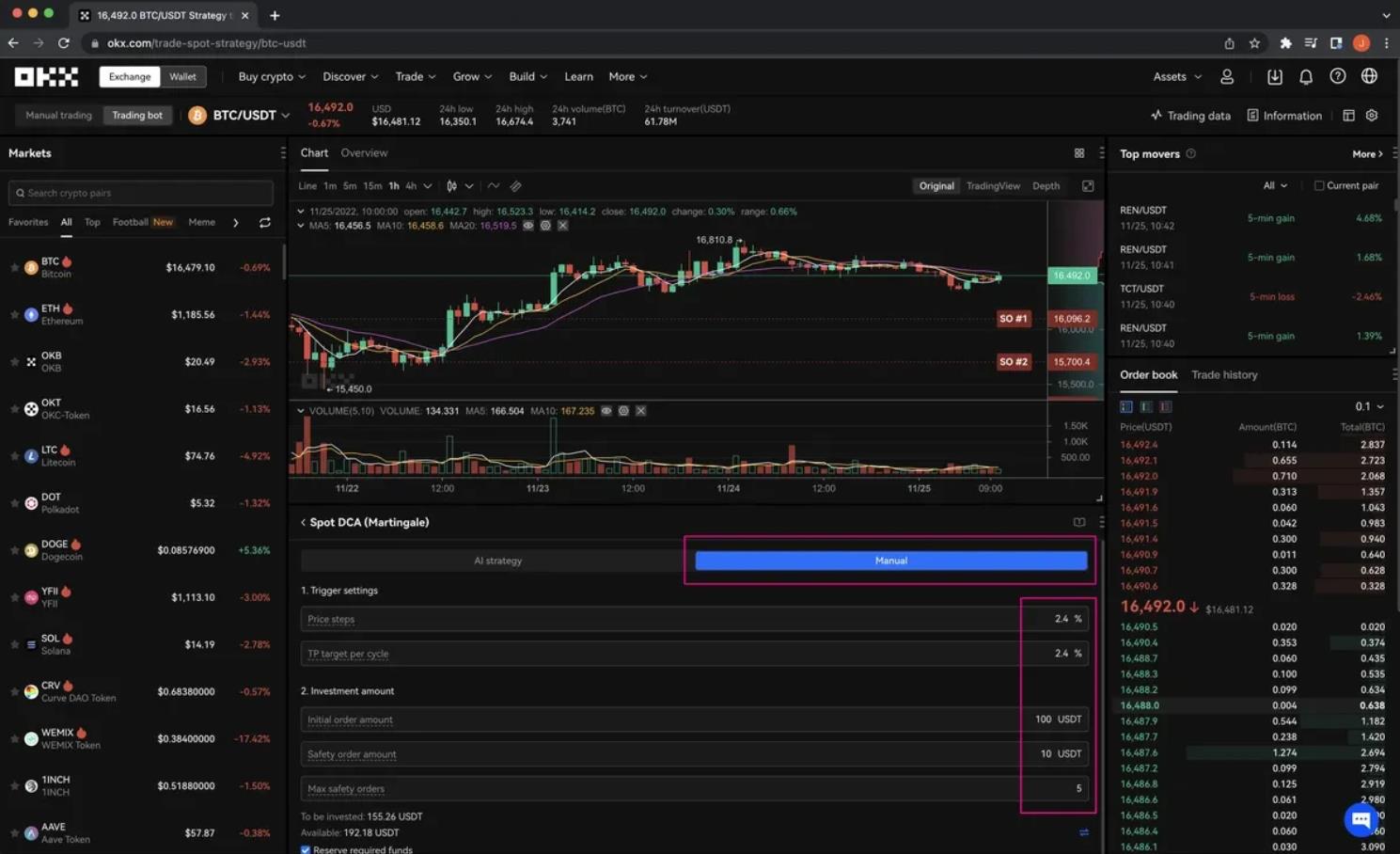The width and height of the screenshot is (1400, 854).
Task: Open the order book 0.1 depth dropdown
Action: tap(1369, 406)
